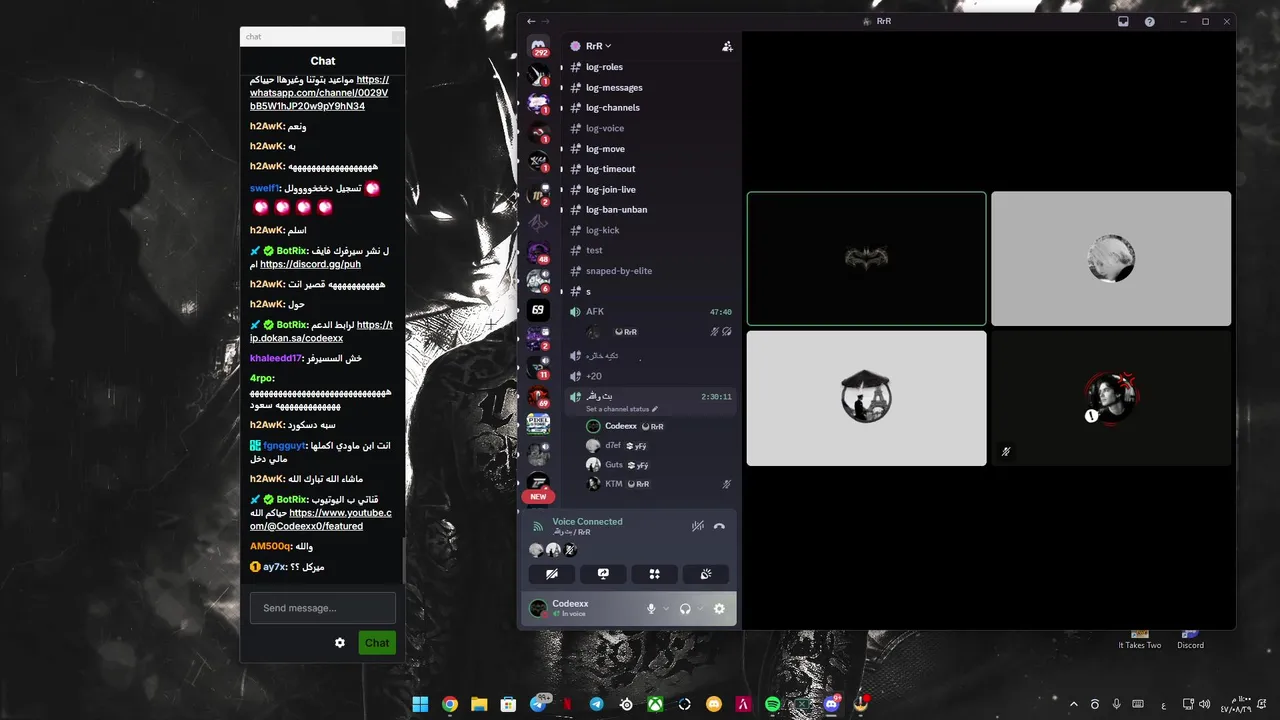Toggle noise suppression icon next to Voice Connected
The height and width of the screenshot is (720, 1280).
click(x=698, y=526)
